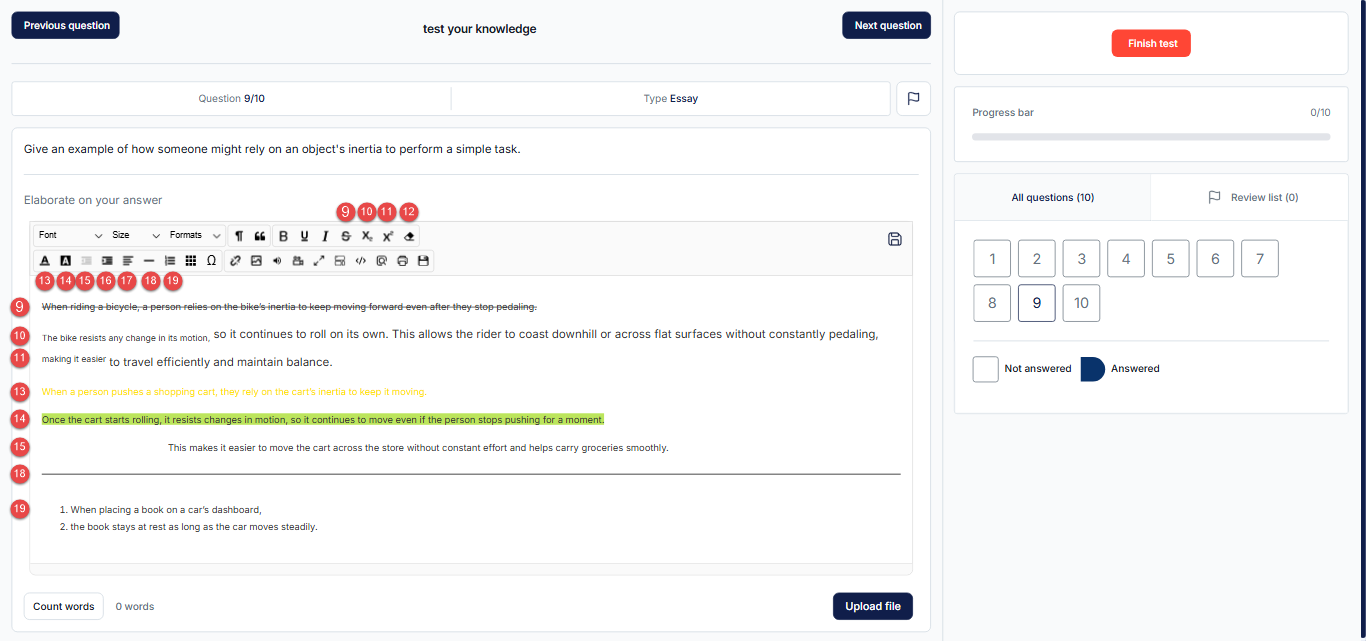
Task: Select the All questions tab
Action: (1052, 197)
